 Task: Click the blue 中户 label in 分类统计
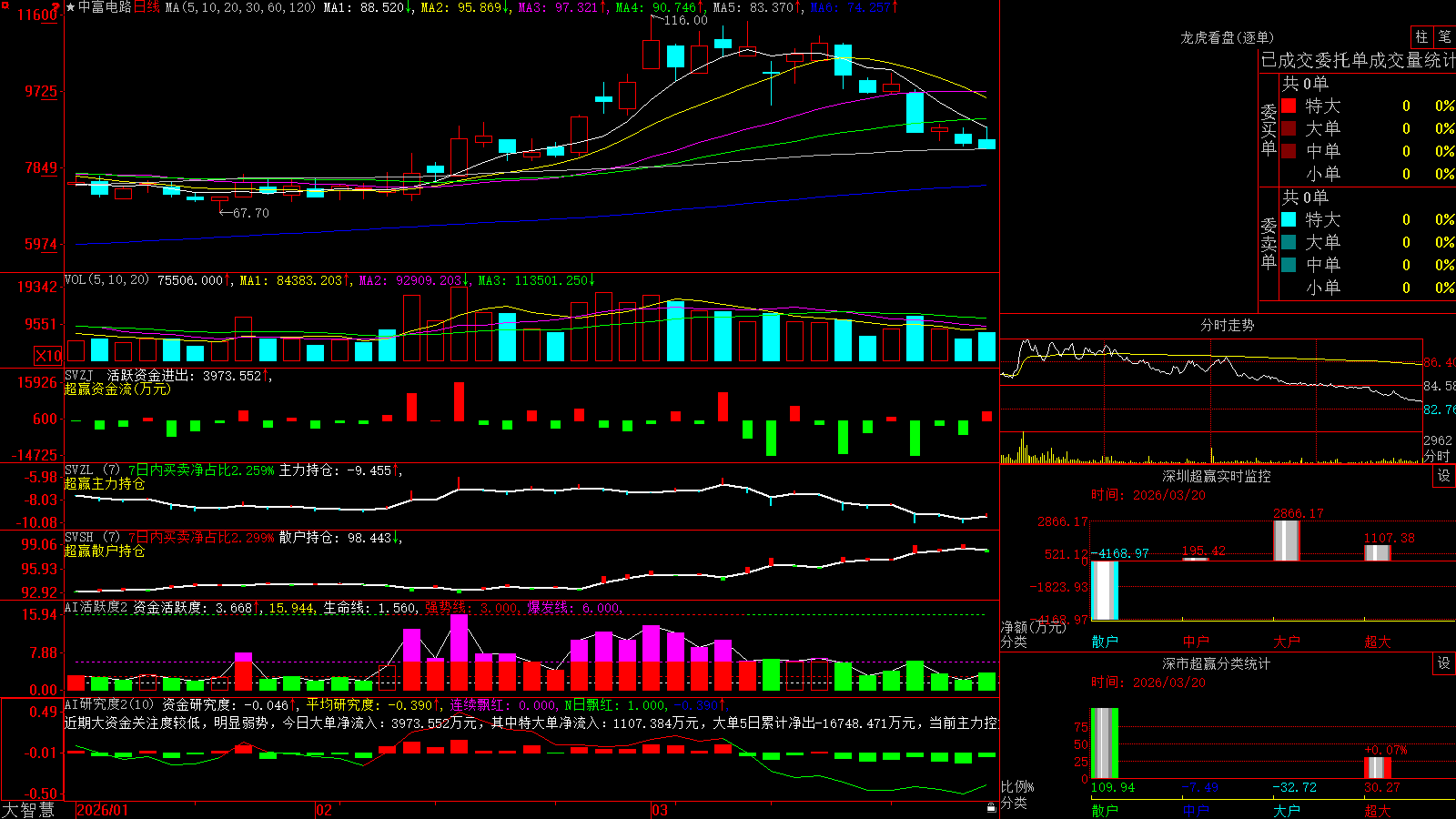point(1196,810)
